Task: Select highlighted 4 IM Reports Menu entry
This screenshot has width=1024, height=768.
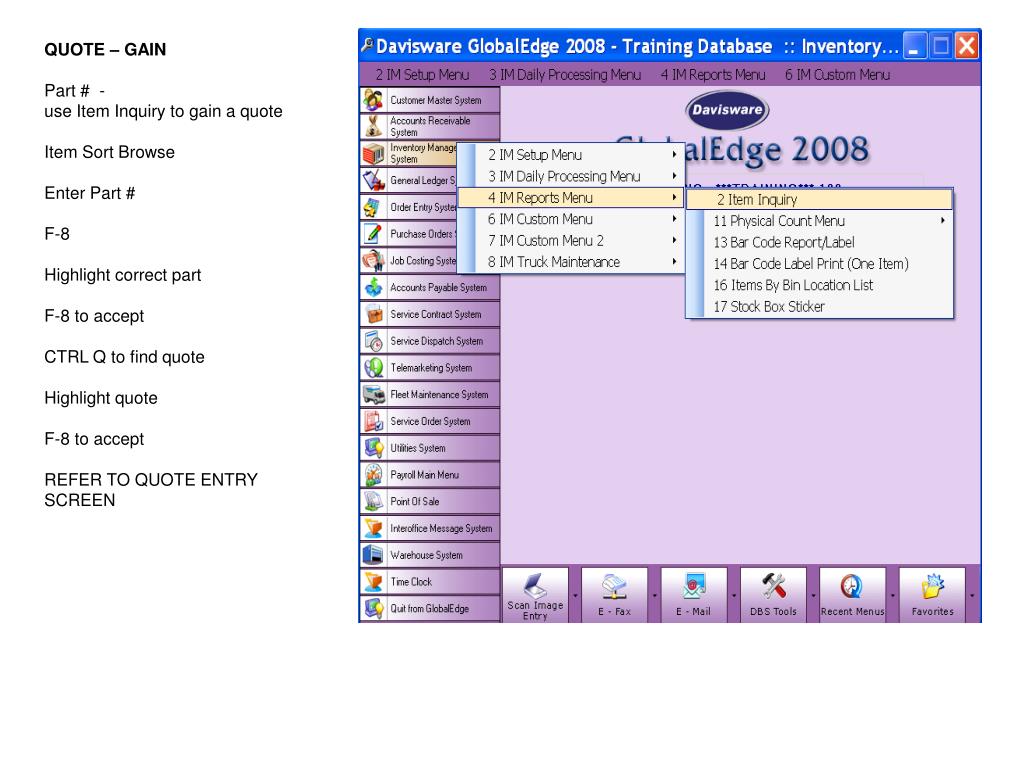Action: 571,198
